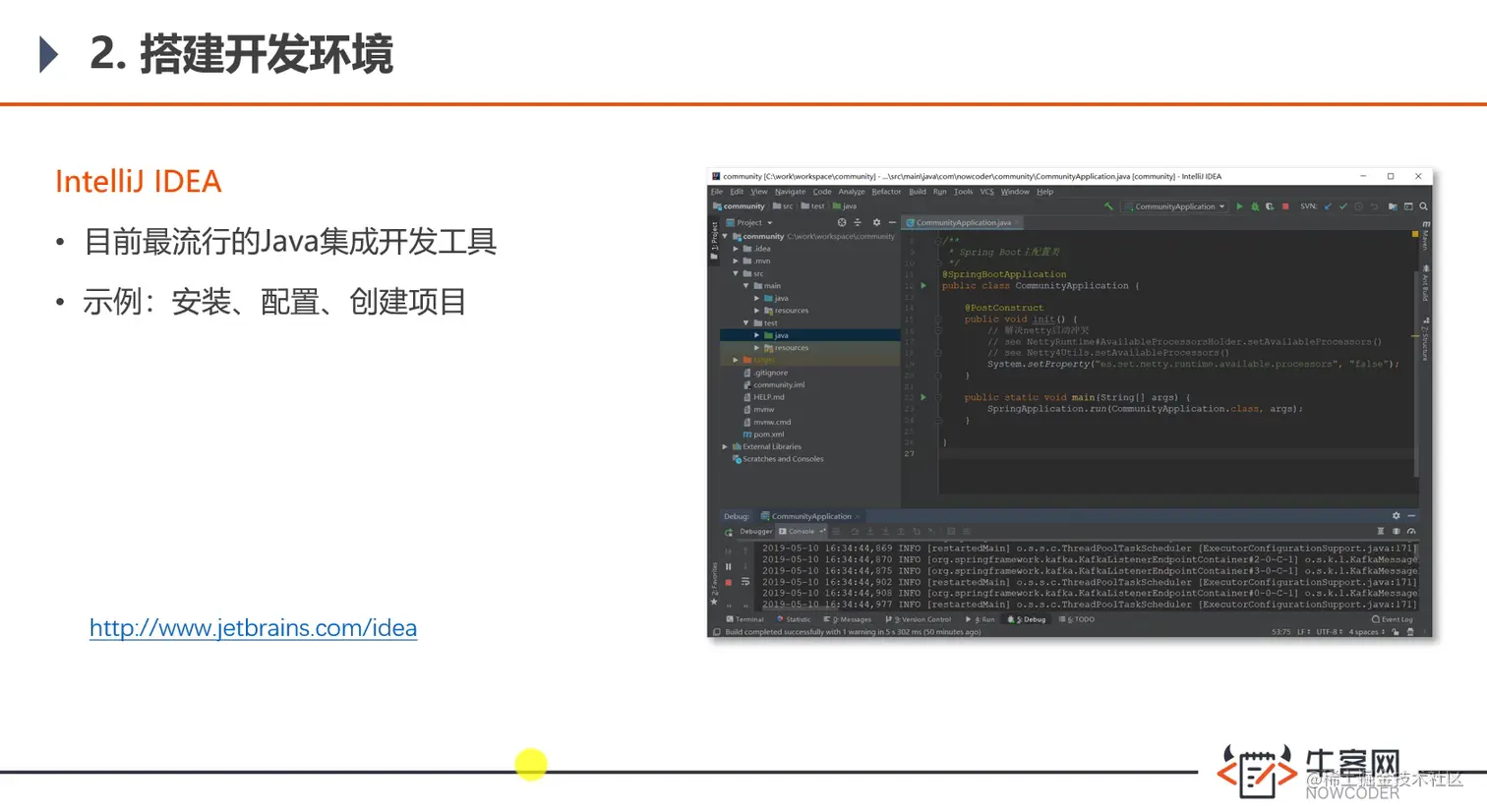Click the red Stop icon in top toolbar

tap(1285, 206)
